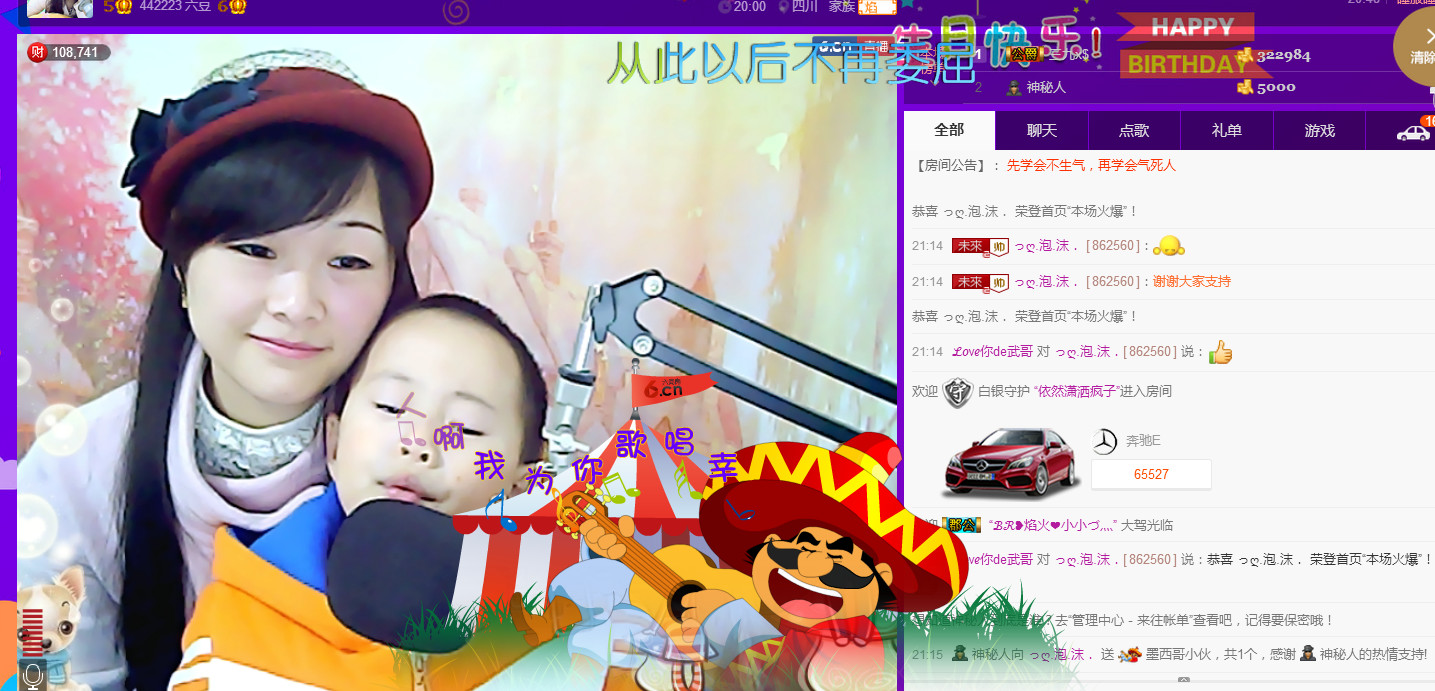
Task: Open the 礼单 gift list tab
Action: coord(1226,131)
